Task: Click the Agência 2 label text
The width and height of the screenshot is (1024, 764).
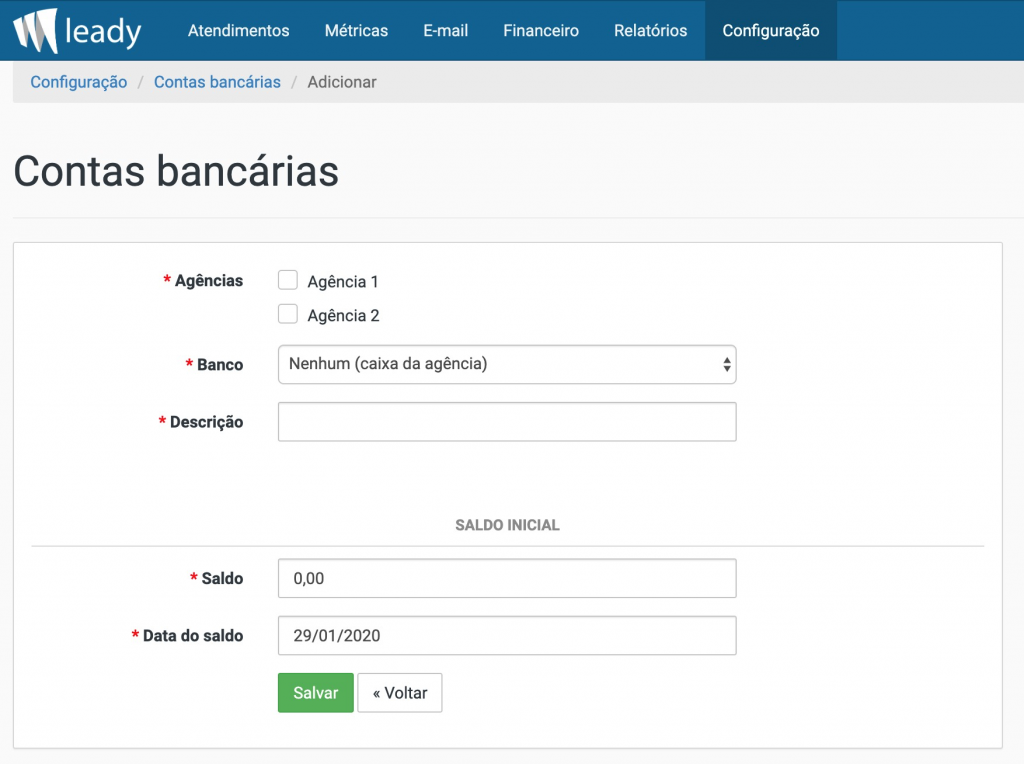Action: click(344, 316)
